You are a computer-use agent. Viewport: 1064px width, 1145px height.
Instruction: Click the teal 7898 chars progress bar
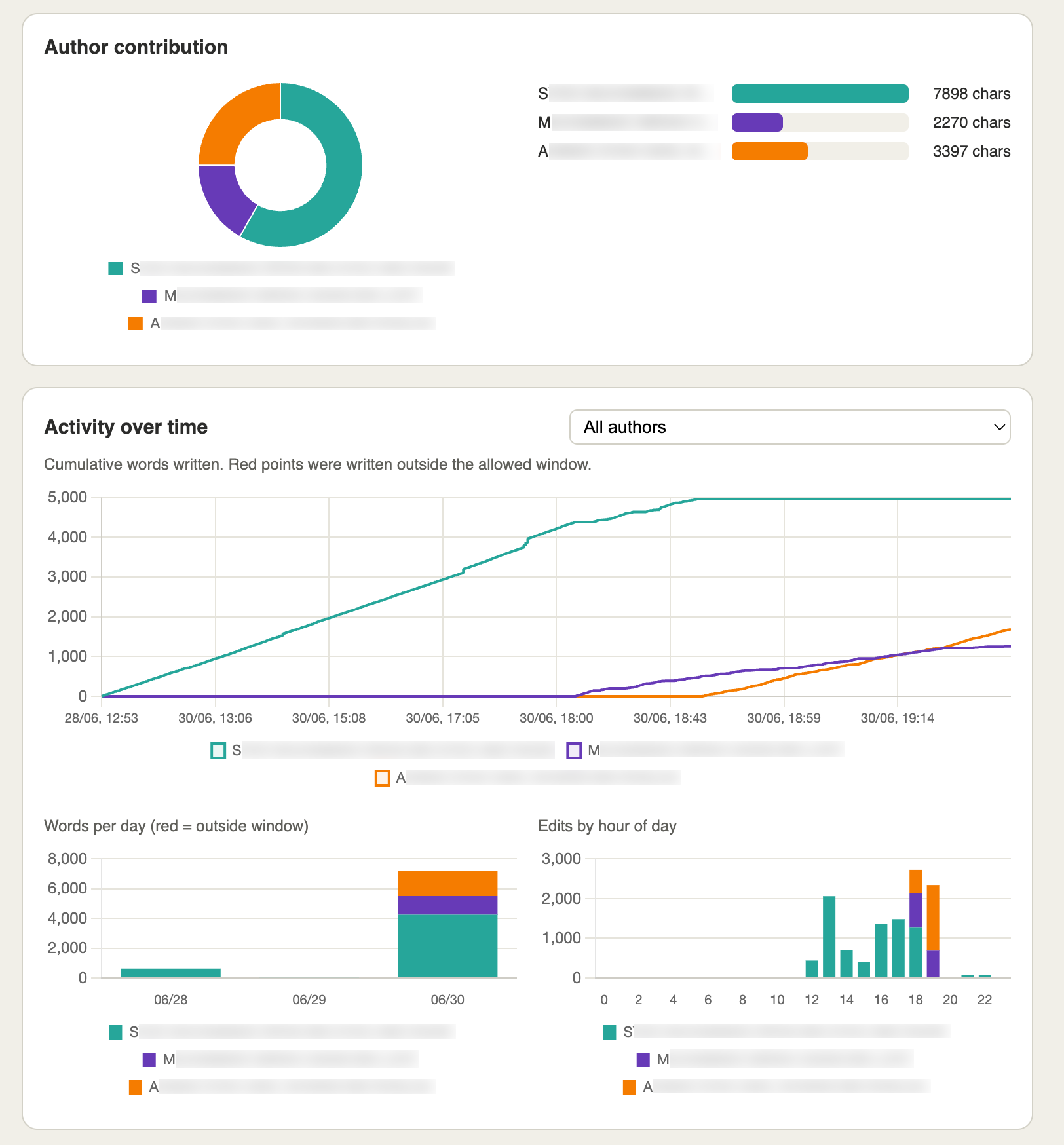(820, 94)
